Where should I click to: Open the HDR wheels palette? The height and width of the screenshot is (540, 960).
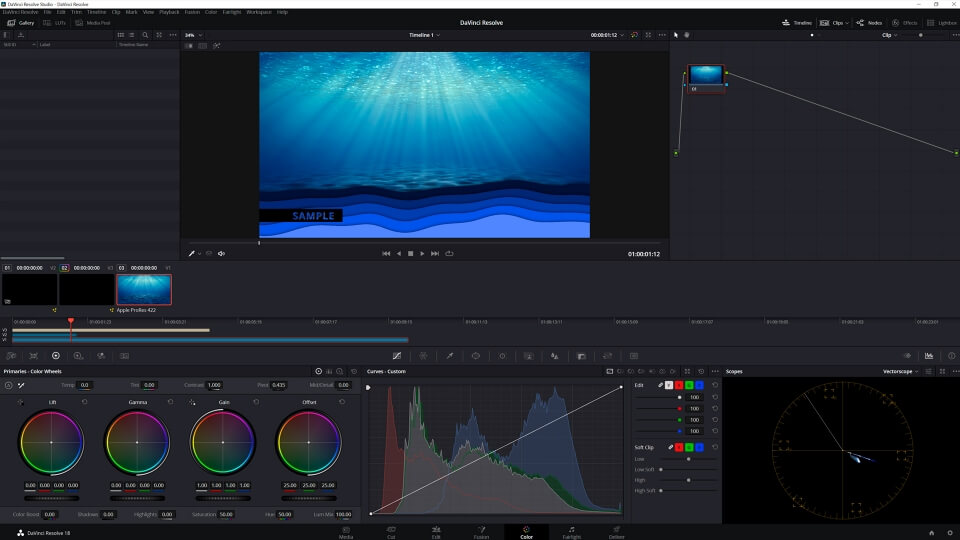coord(78,356)
